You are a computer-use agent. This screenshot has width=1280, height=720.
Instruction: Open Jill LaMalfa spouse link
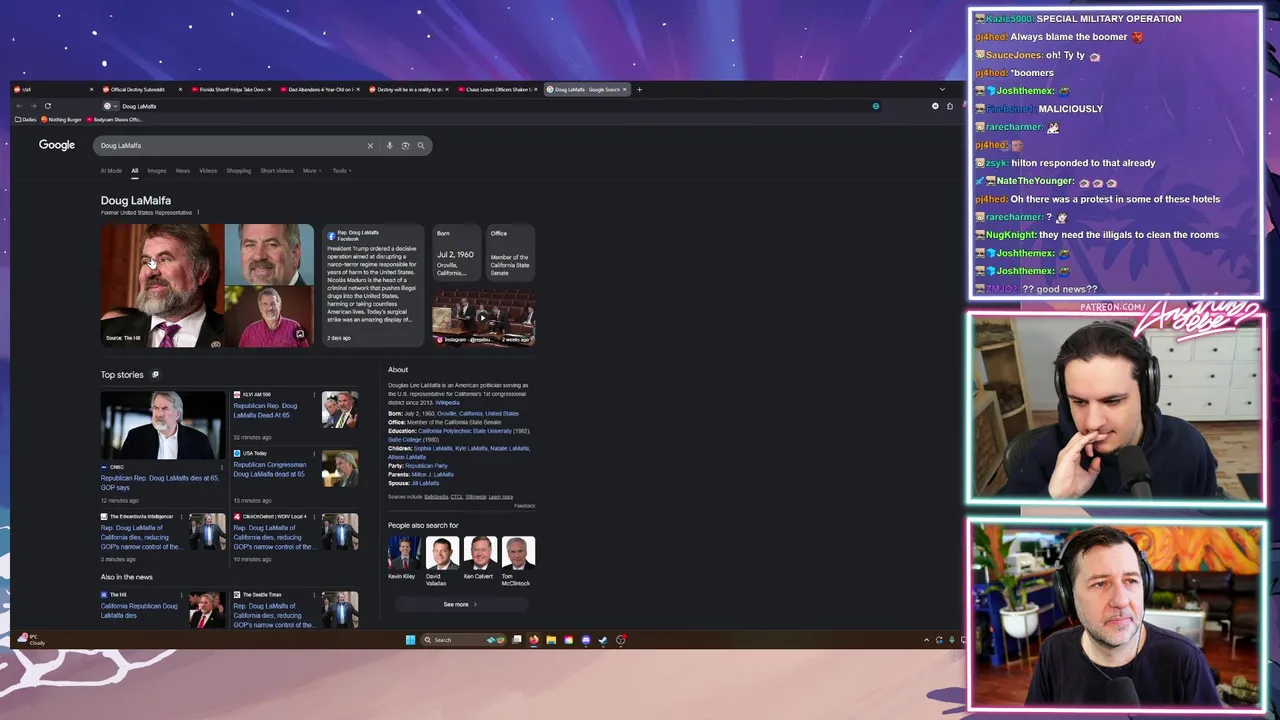[425, 483]
